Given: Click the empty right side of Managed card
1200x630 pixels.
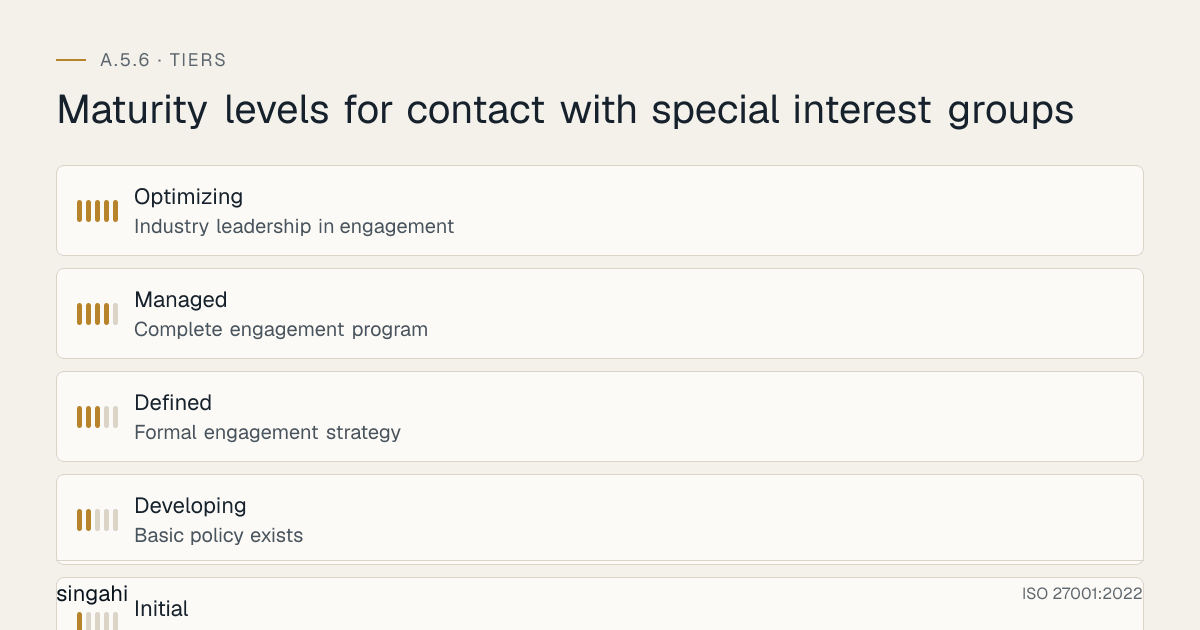Looking at the screenshot, I should pos(800,314).
